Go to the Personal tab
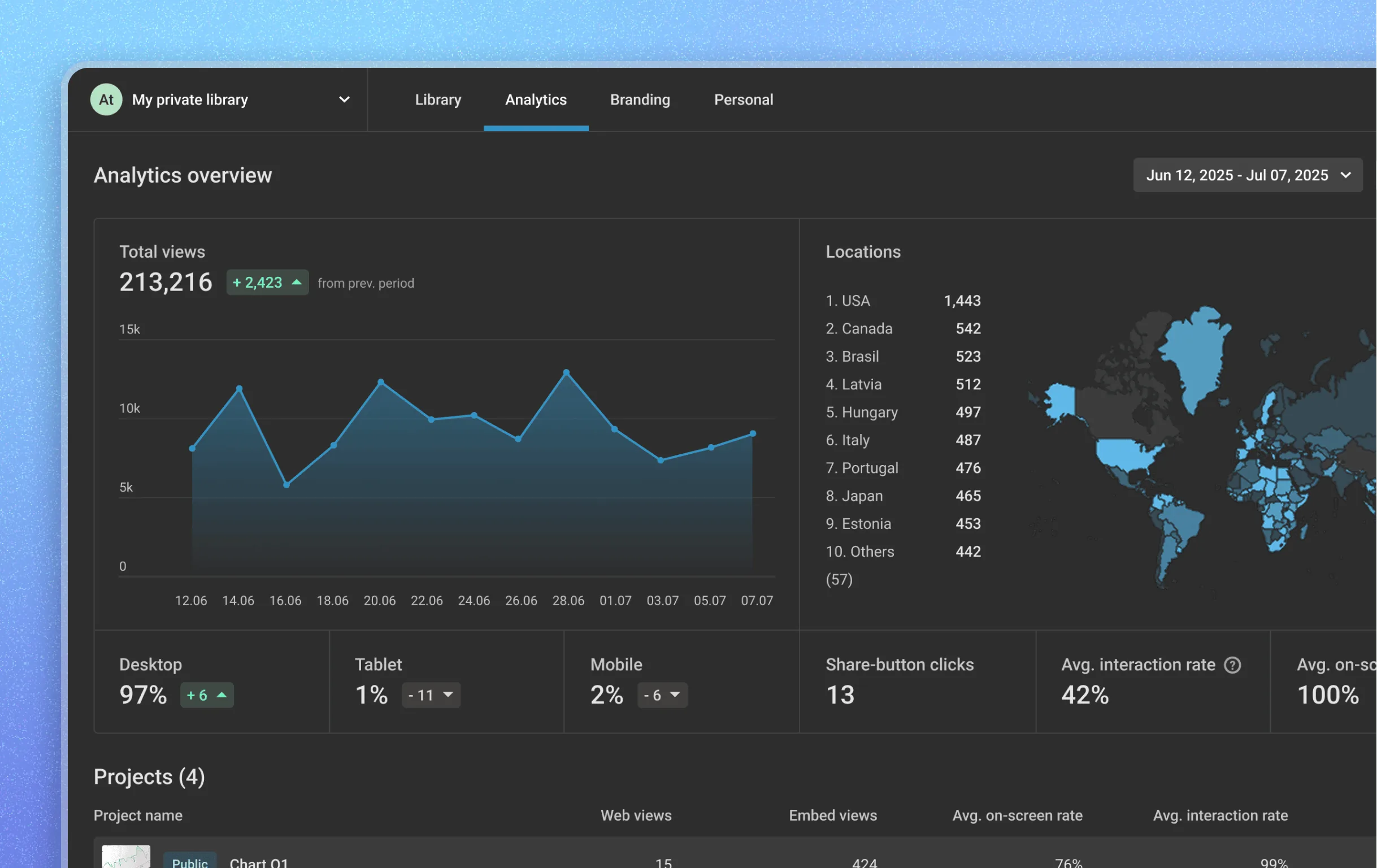Screen dimensions: 1377x868 point(744,99)
